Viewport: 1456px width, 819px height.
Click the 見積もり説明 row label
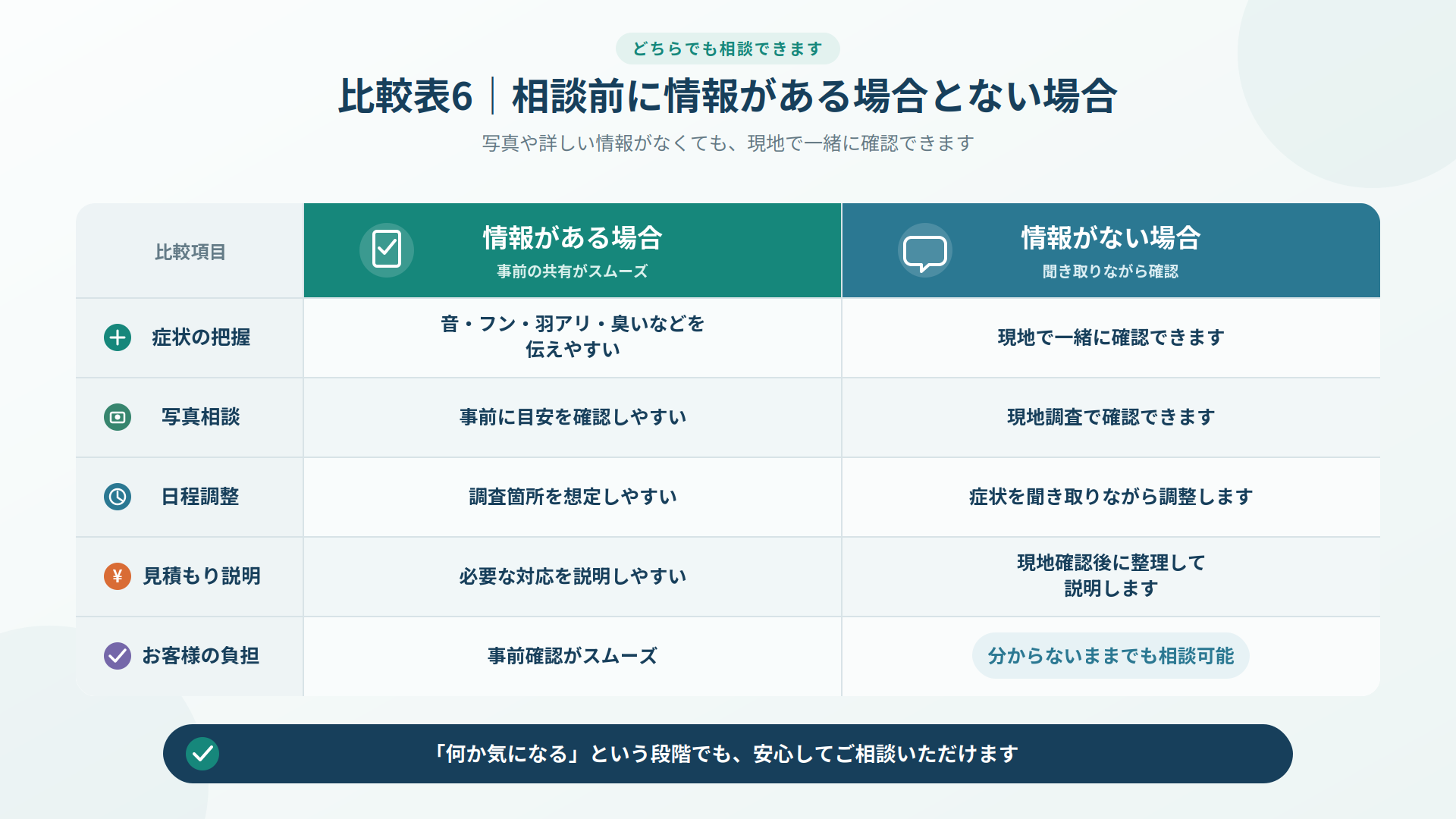(x=202, y=576)
